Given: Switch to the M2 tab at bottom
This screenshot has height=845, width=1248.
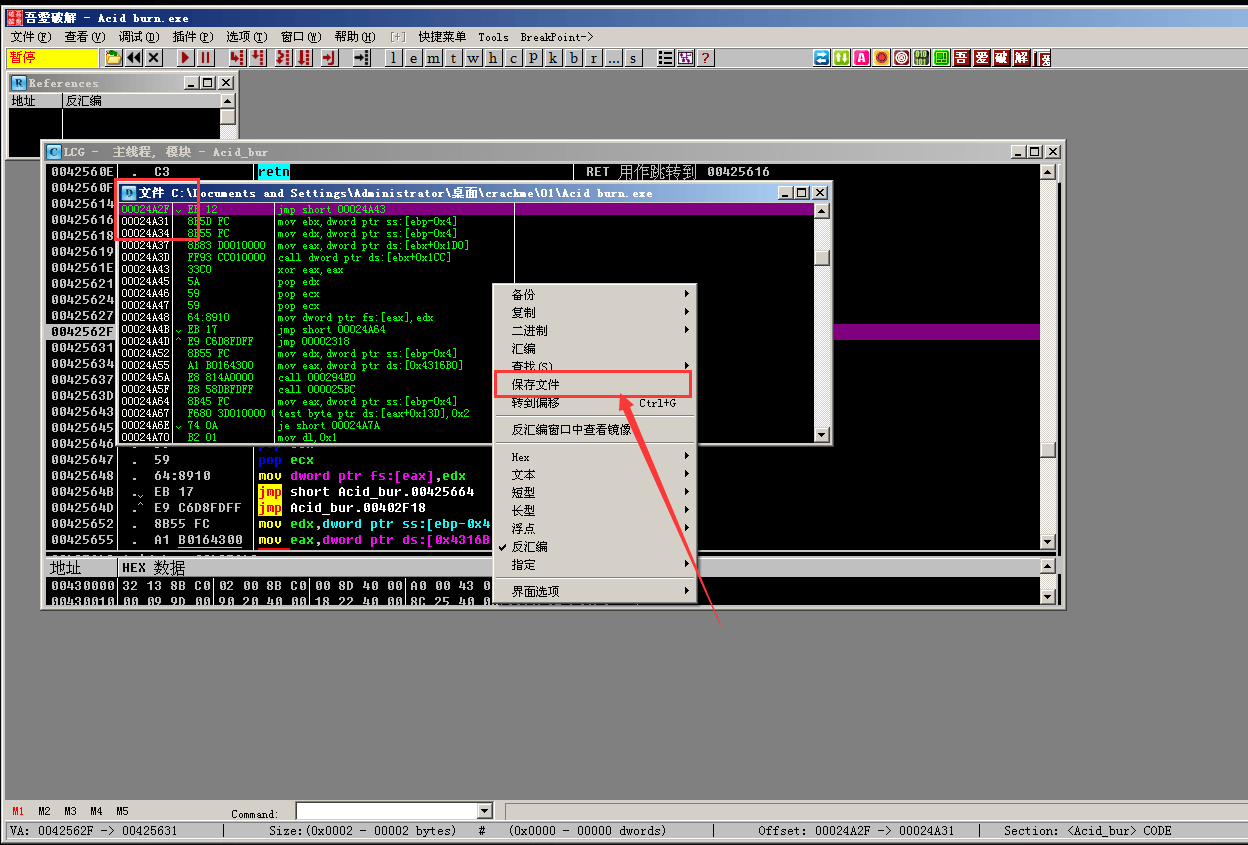Looking at the screenshot, I should click(x=44, y=811).
